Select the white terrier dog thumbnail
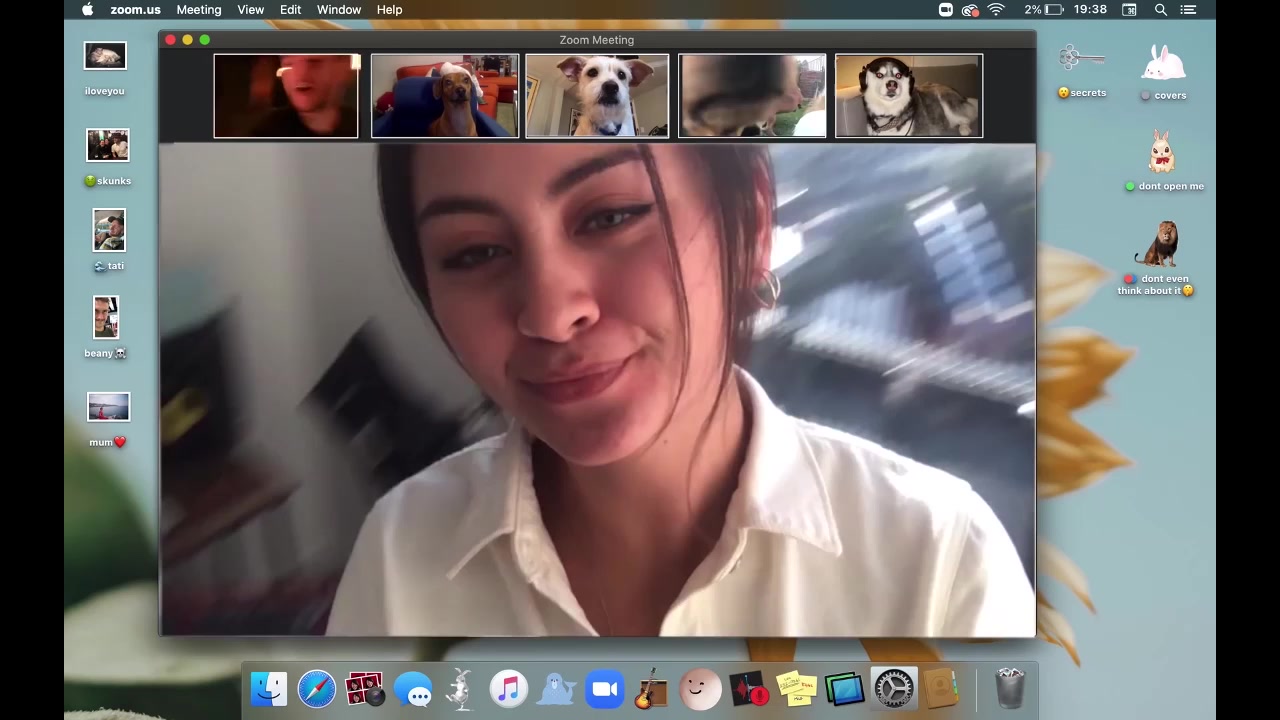Image resolution: width=1280 pixels, height=720 pixels. (x=597, y=96)
